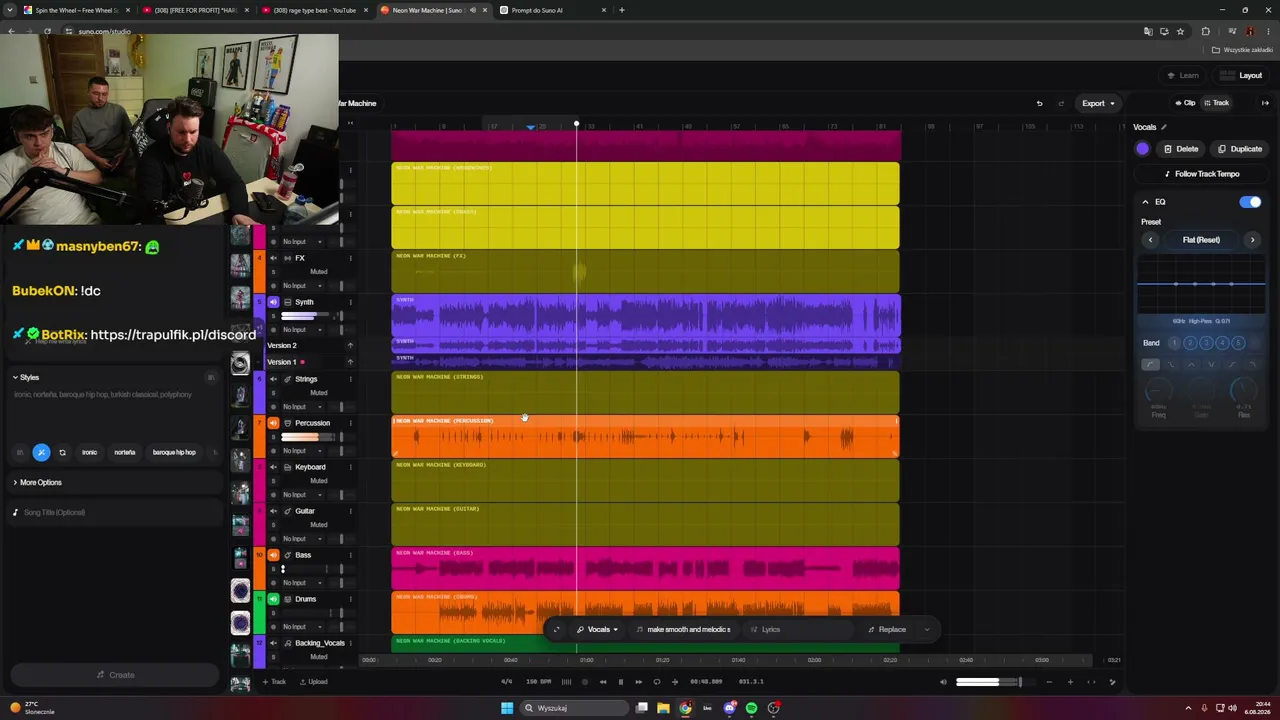Screen dimensions: 1280x720
Task: Toggle mute on the Percussion track
Action: 273,423
